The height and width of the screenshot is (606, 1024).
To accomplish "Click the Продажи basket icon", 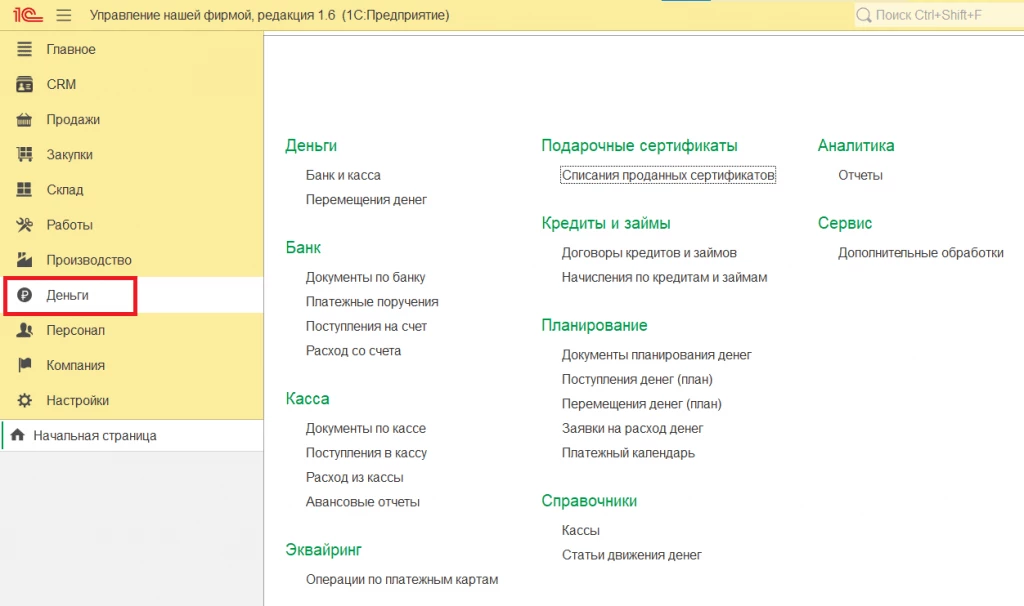I will coord(24,120).
